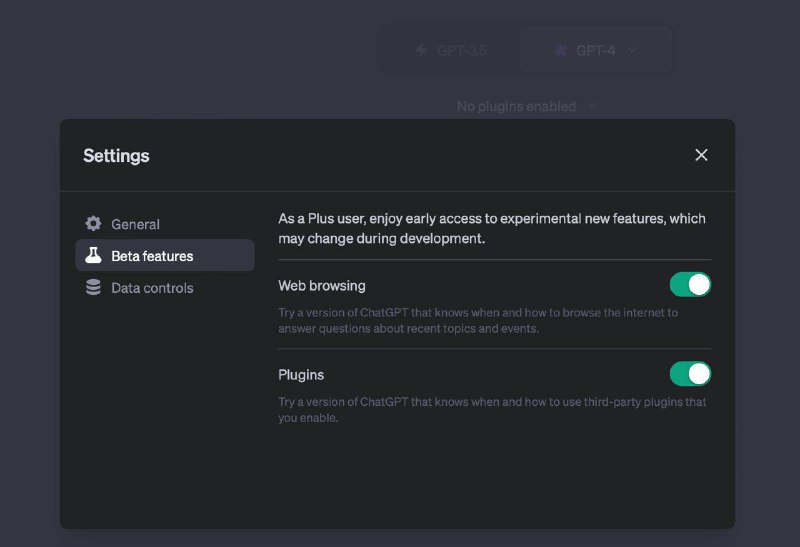Disable the Web browsing toggle
Image resolution: width=800 pixels, height=547 pixels.
[x=690, y=285]
